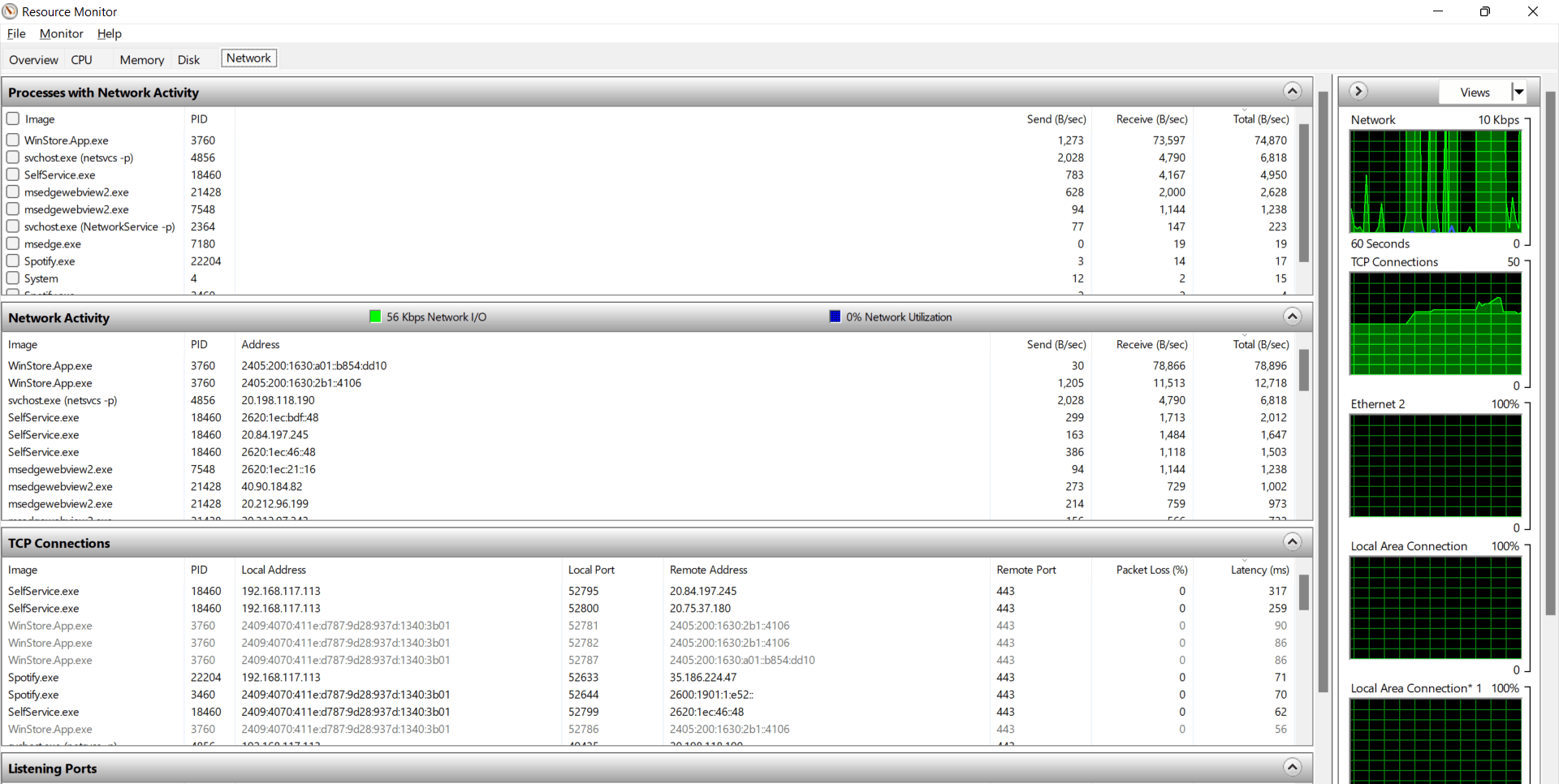
Task: Open the Help menu
Action: [109, 33]
